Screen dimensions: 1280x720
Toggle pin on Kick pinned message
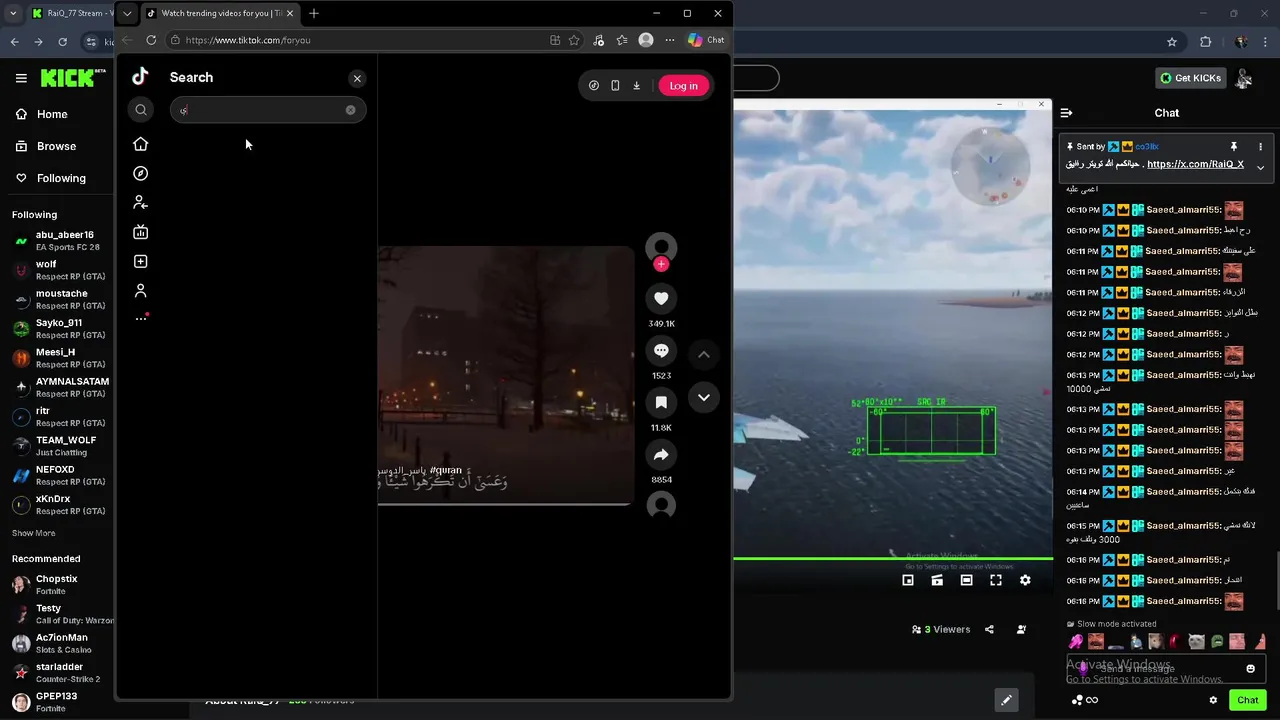click(1234, 146)
